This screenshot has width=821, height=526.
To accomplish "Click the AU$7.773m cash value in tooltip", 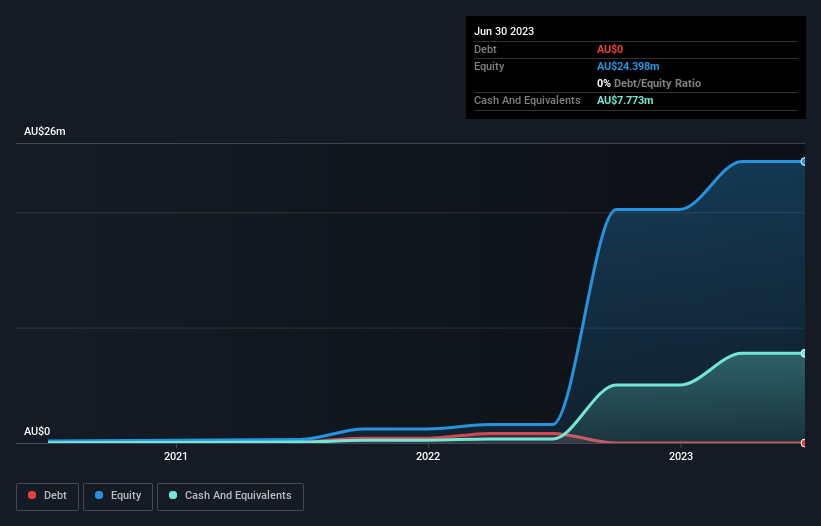I will pyautogui.click(x=625, y=100).
